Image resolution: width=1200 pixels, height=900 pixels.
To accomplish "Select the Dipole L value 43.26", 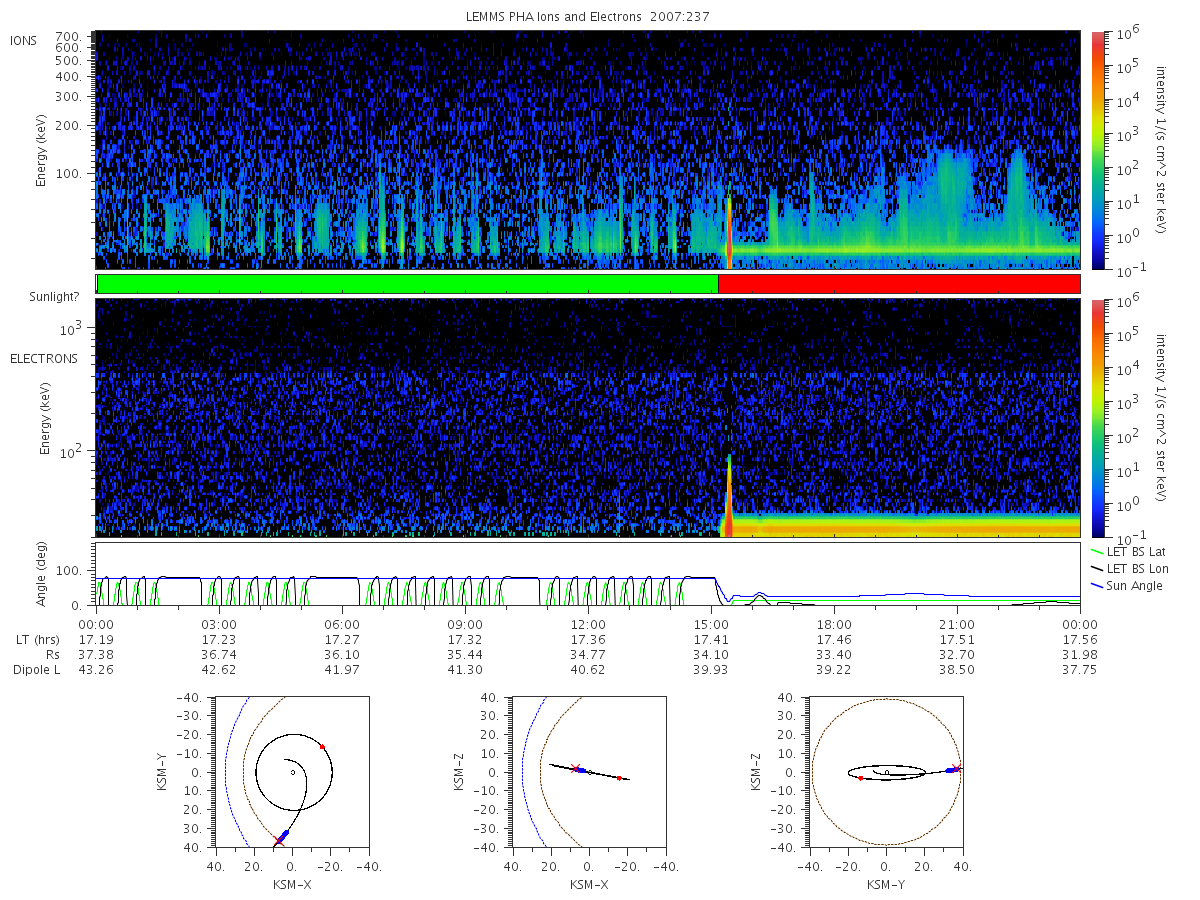I will coord(95,670).
